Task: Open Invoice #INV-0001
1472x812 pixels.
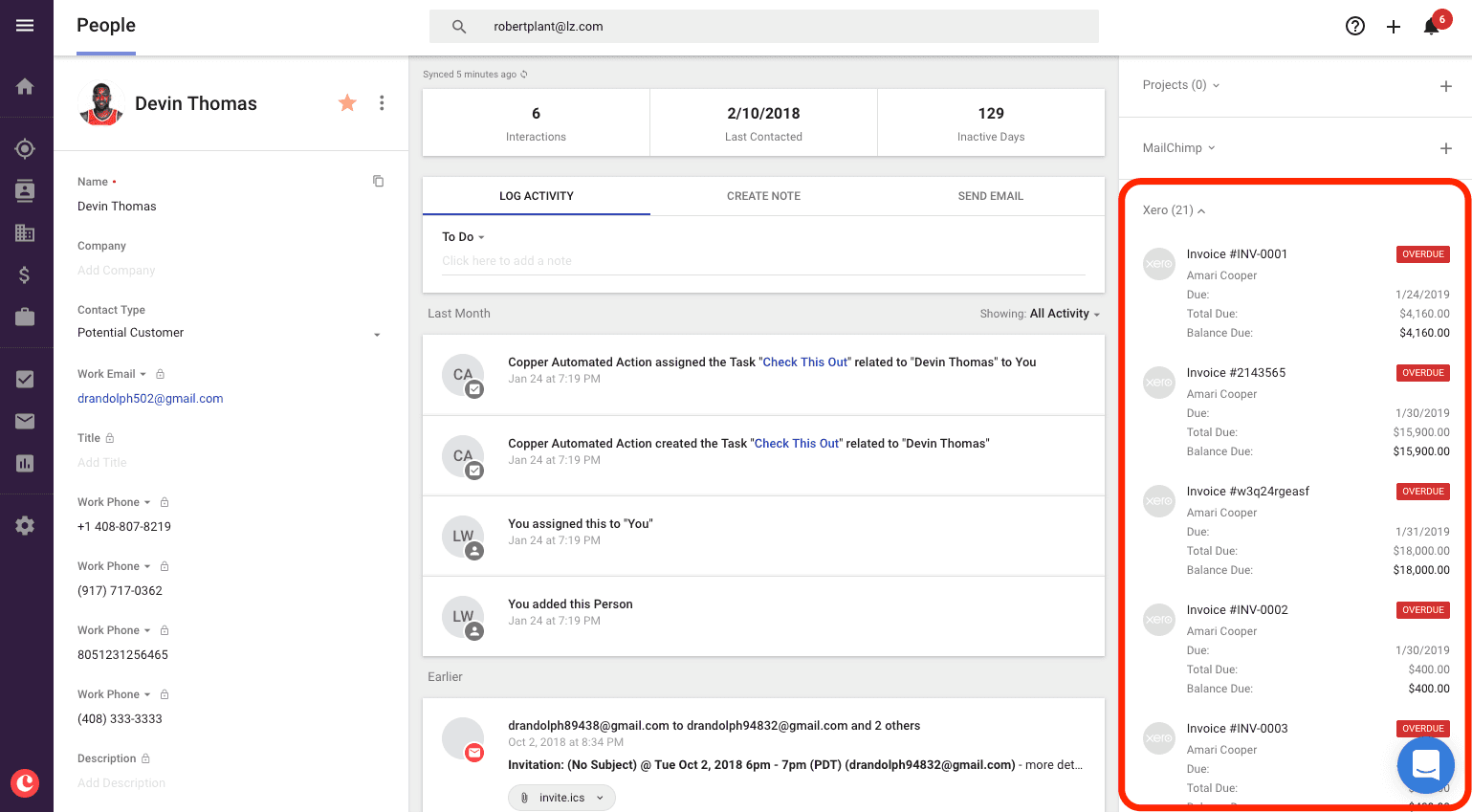Action: coord(1237,254)
